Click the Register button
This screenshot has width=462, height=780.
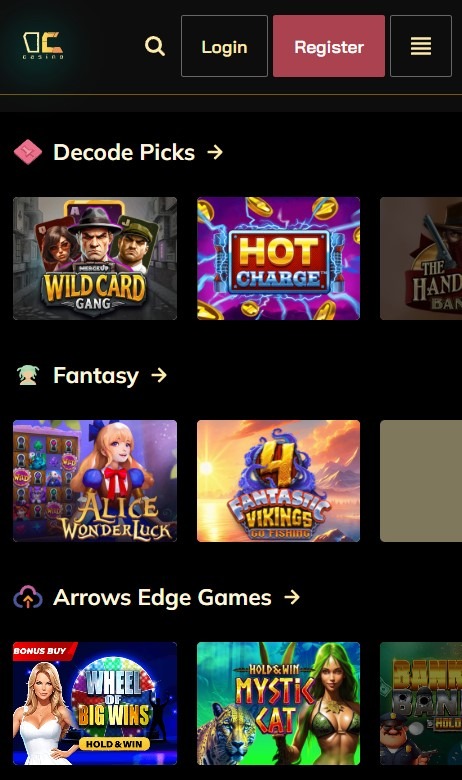329,46
